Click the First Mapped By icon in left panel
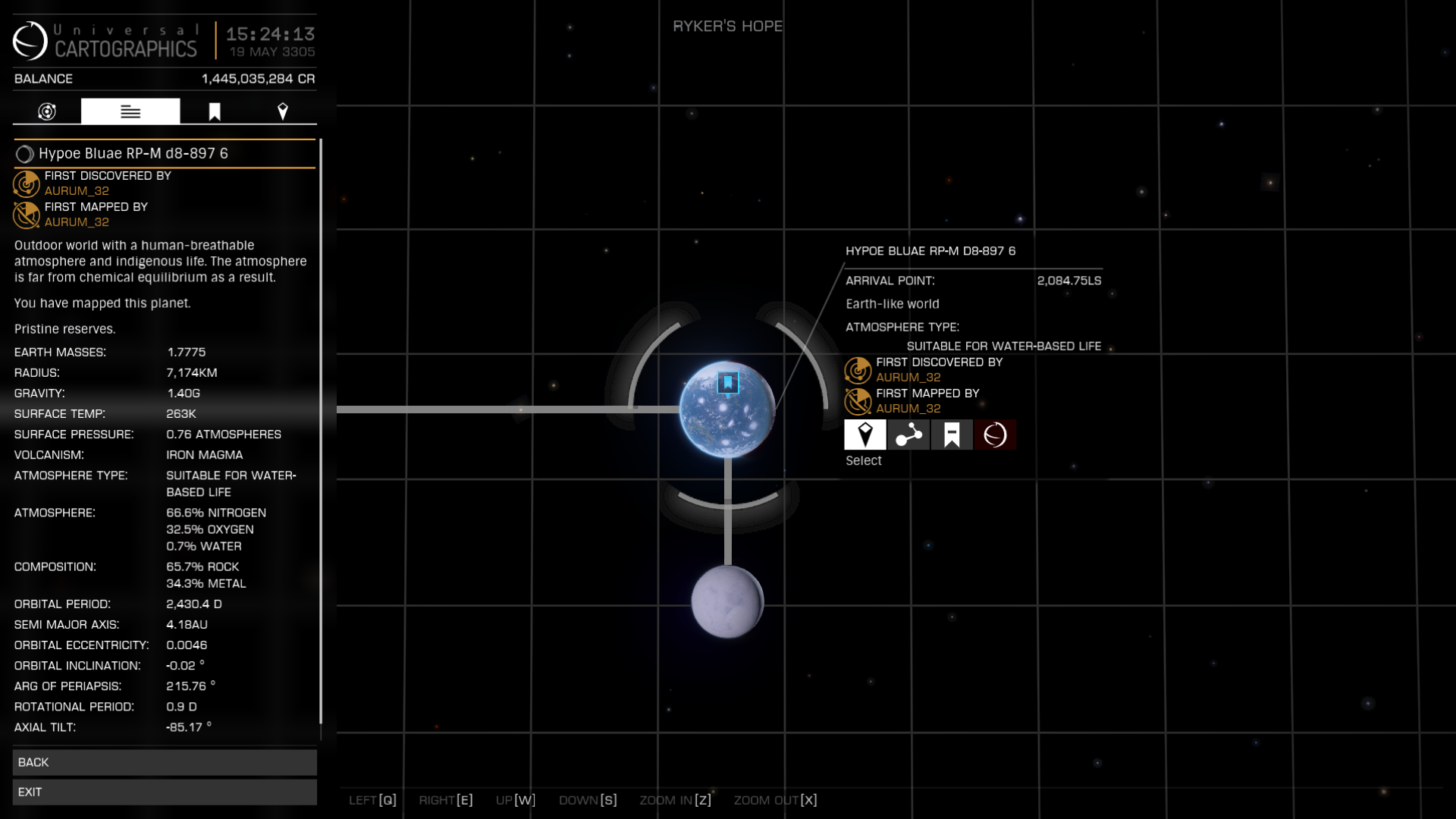 pos(27,215)
